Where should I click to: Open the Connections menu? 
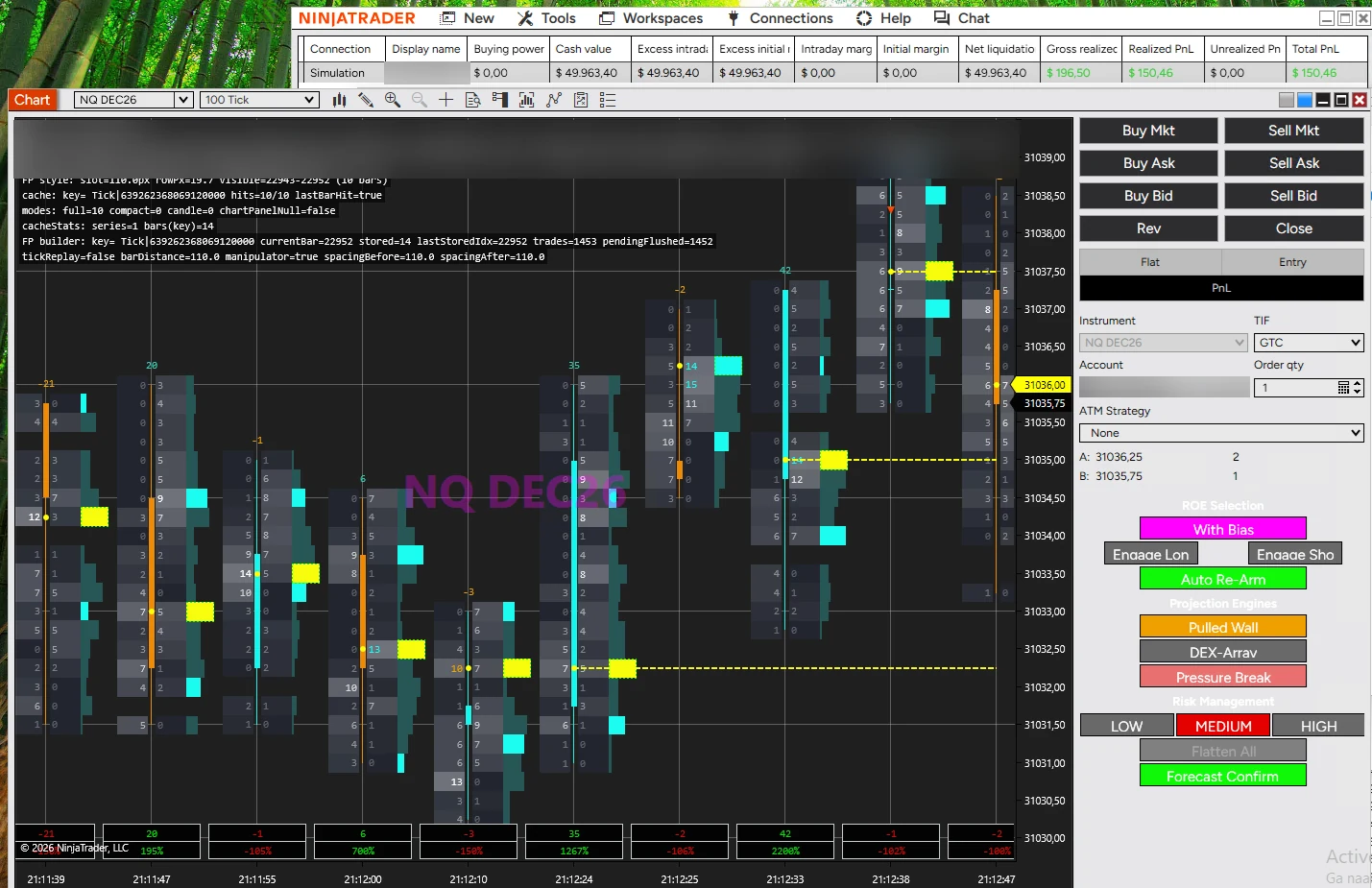781,18
